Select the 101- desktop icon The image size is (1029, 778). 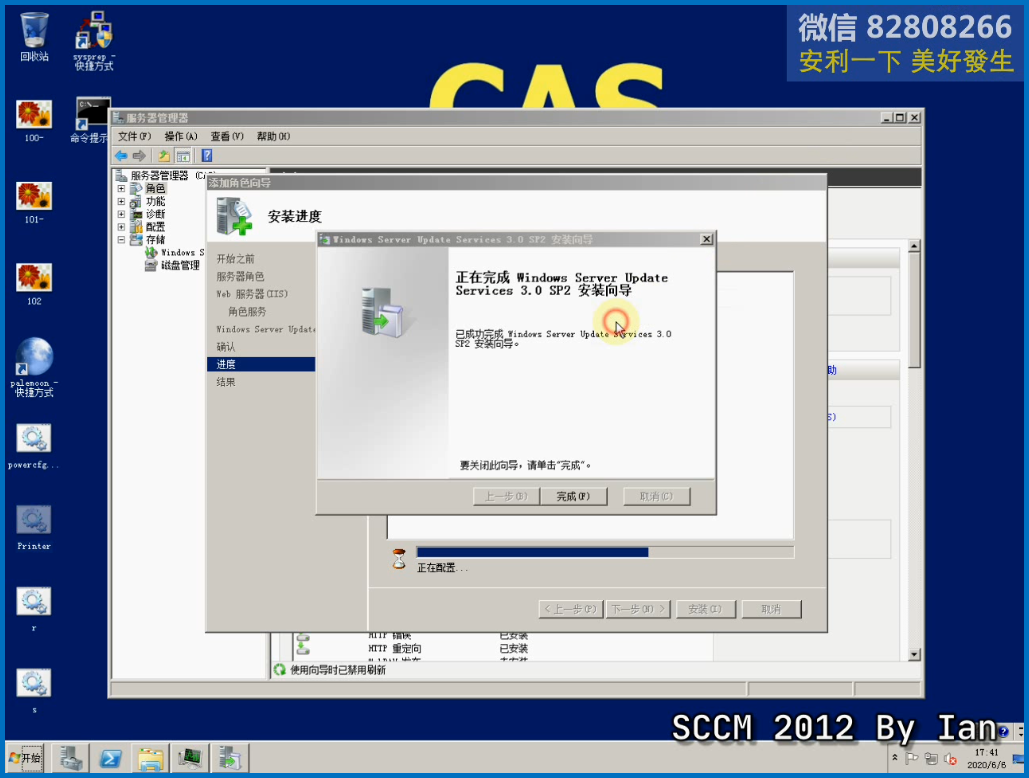coord(34,203)
